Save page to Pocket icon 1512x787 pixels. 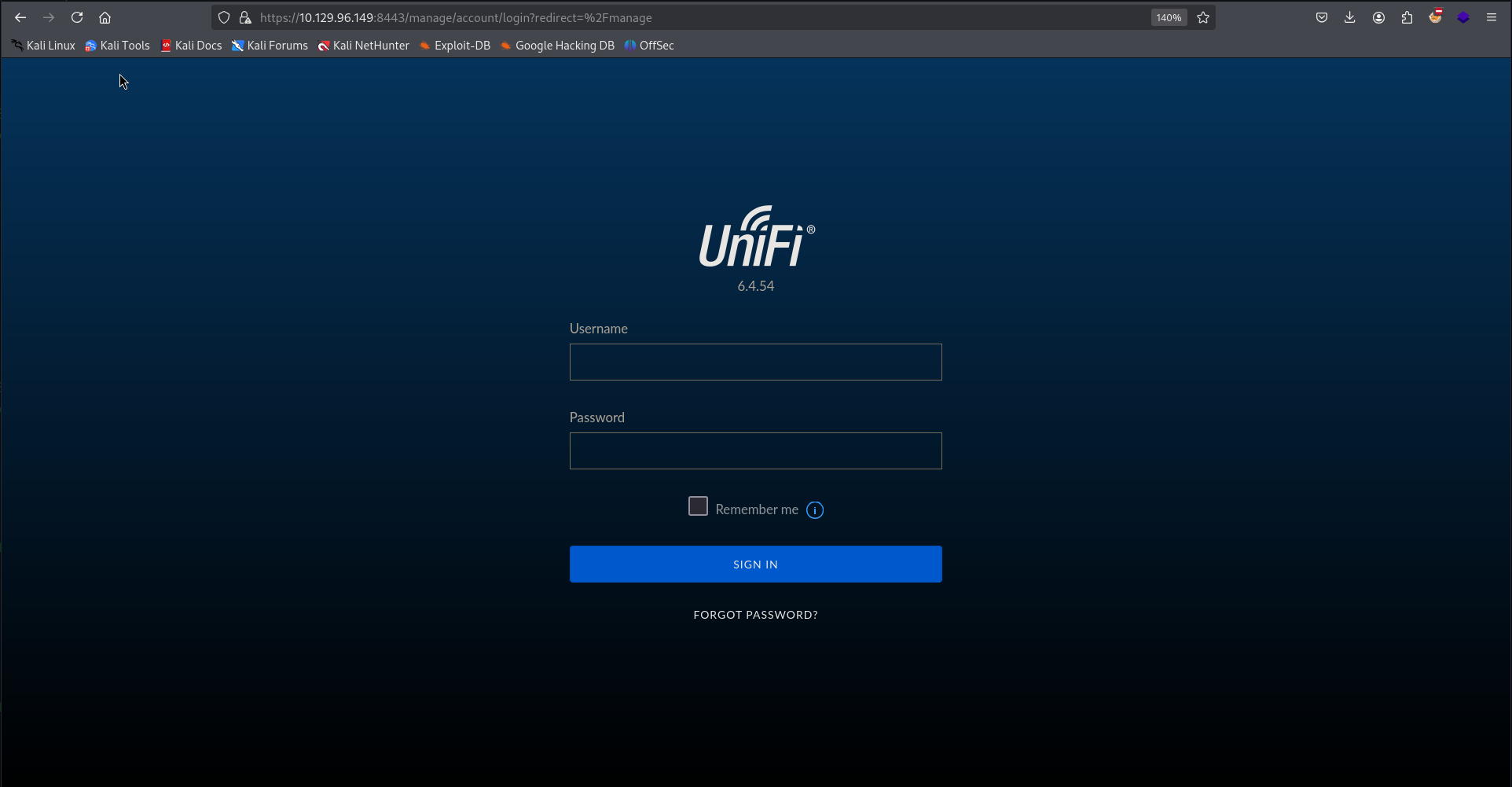[x=1322, y=17]
